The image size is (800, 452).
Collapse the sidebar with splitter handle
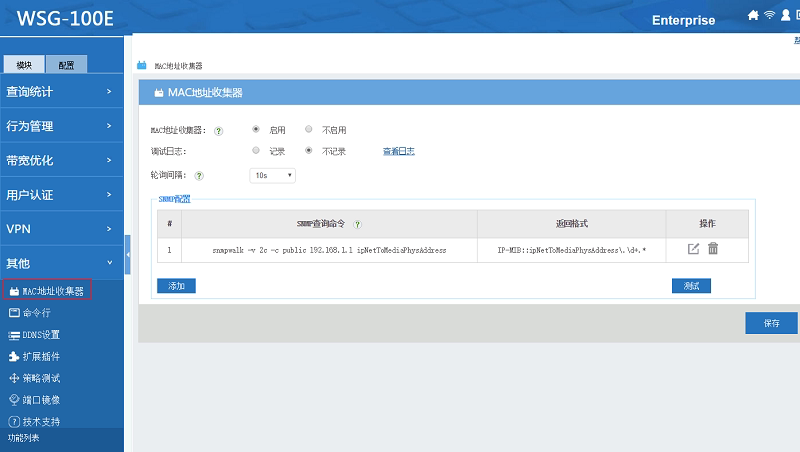128,255
